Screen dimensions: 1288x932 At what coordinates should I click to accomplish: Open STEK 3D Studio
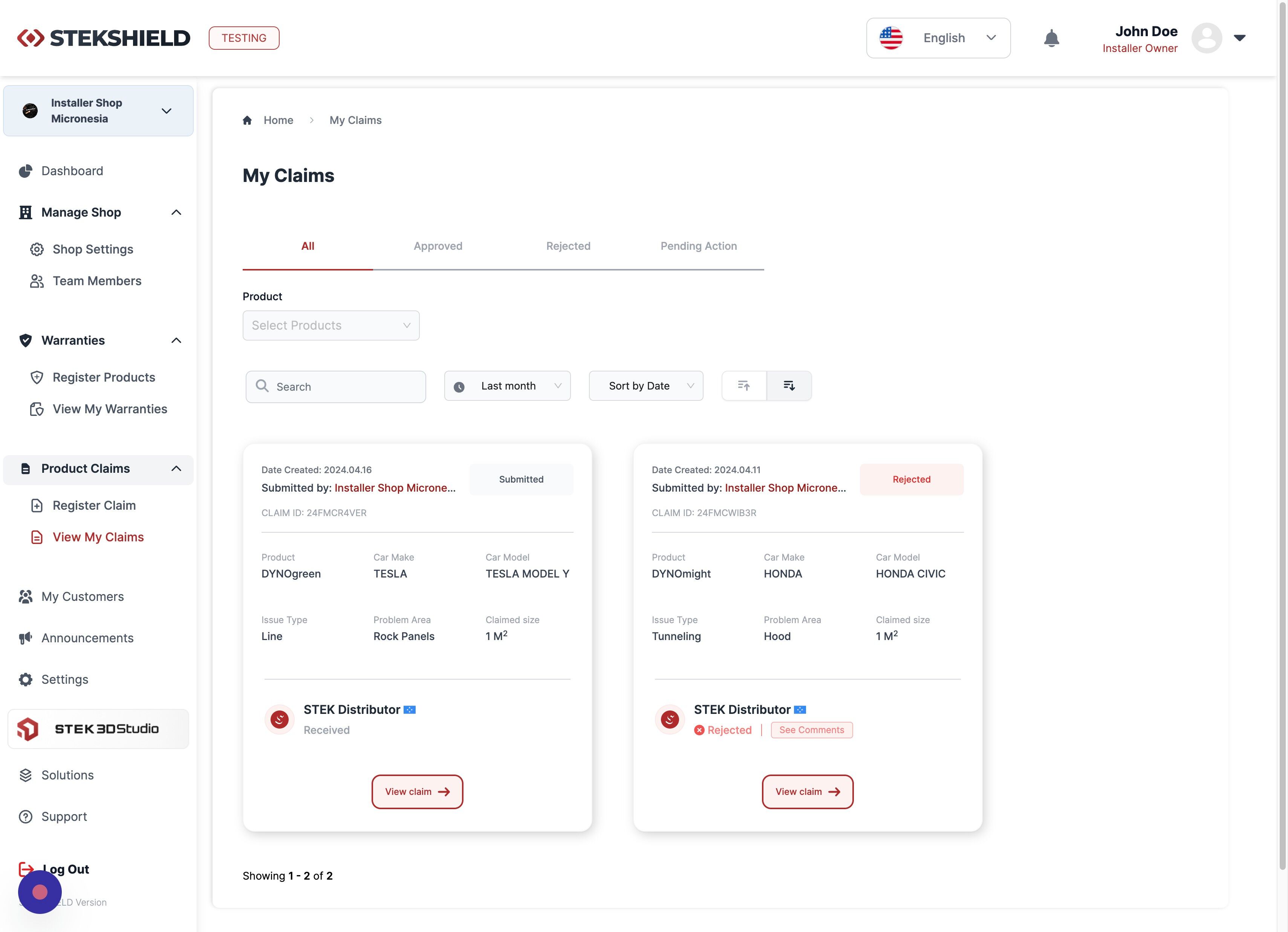(x=98, y=729)
